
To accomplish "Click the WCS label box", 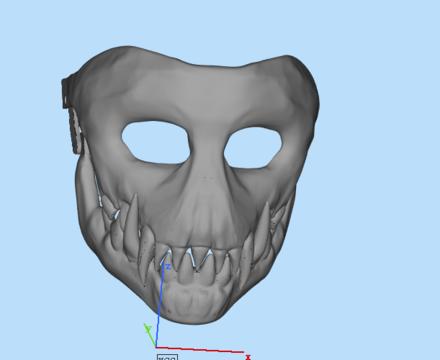I will [167, 358].
